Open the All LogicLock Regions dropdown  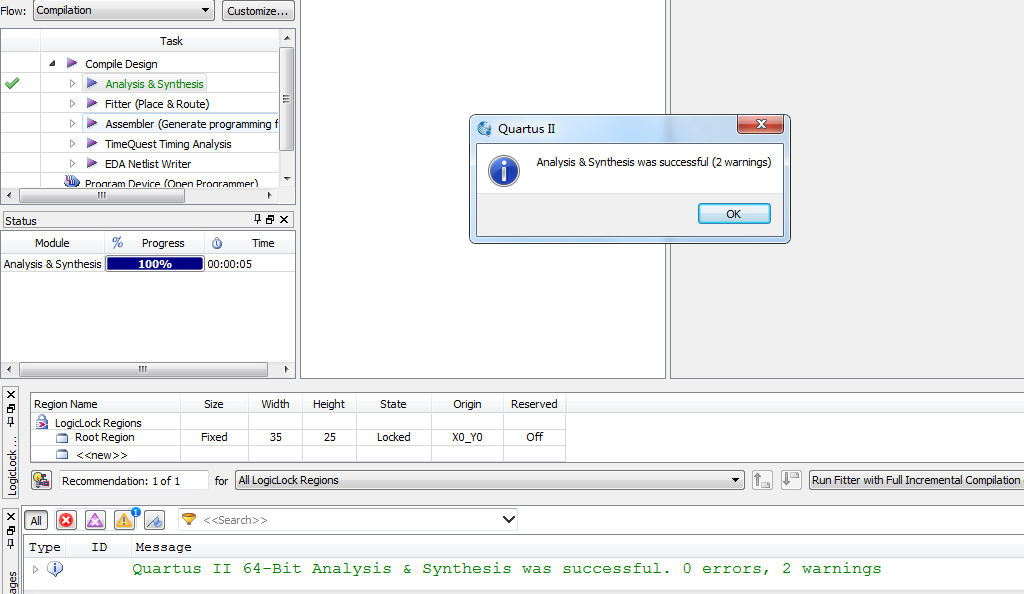489,480
